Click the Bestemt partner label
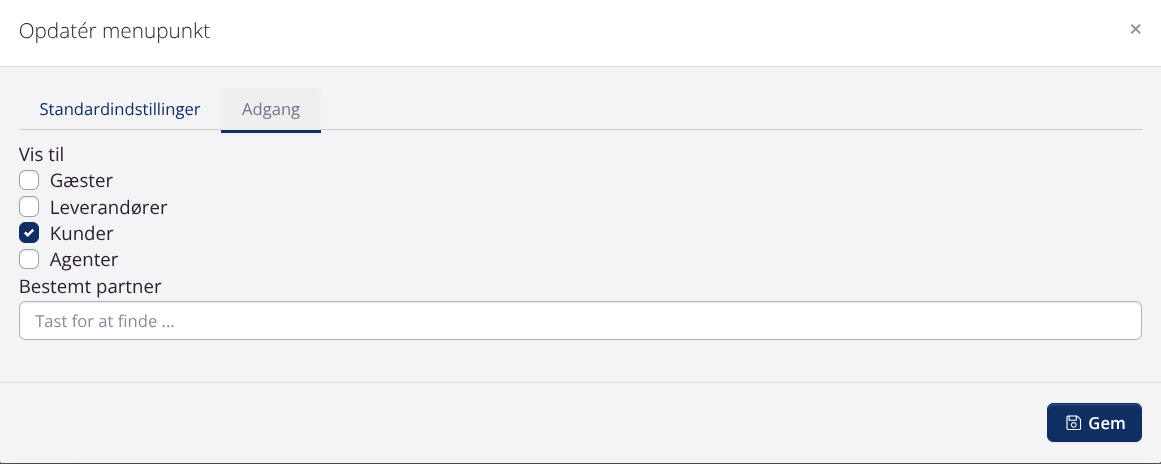 pos(90,286)
